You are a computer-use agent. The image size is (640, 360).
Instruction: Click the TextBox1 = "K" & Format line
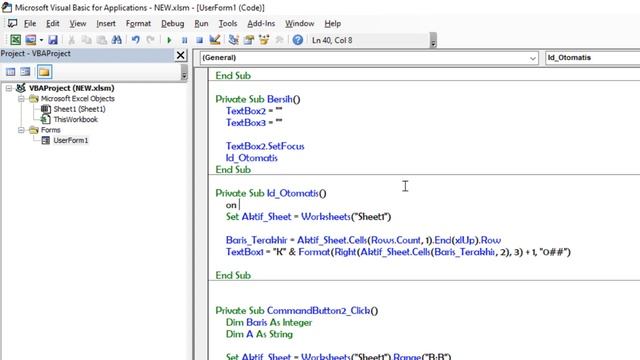[398, 252]
